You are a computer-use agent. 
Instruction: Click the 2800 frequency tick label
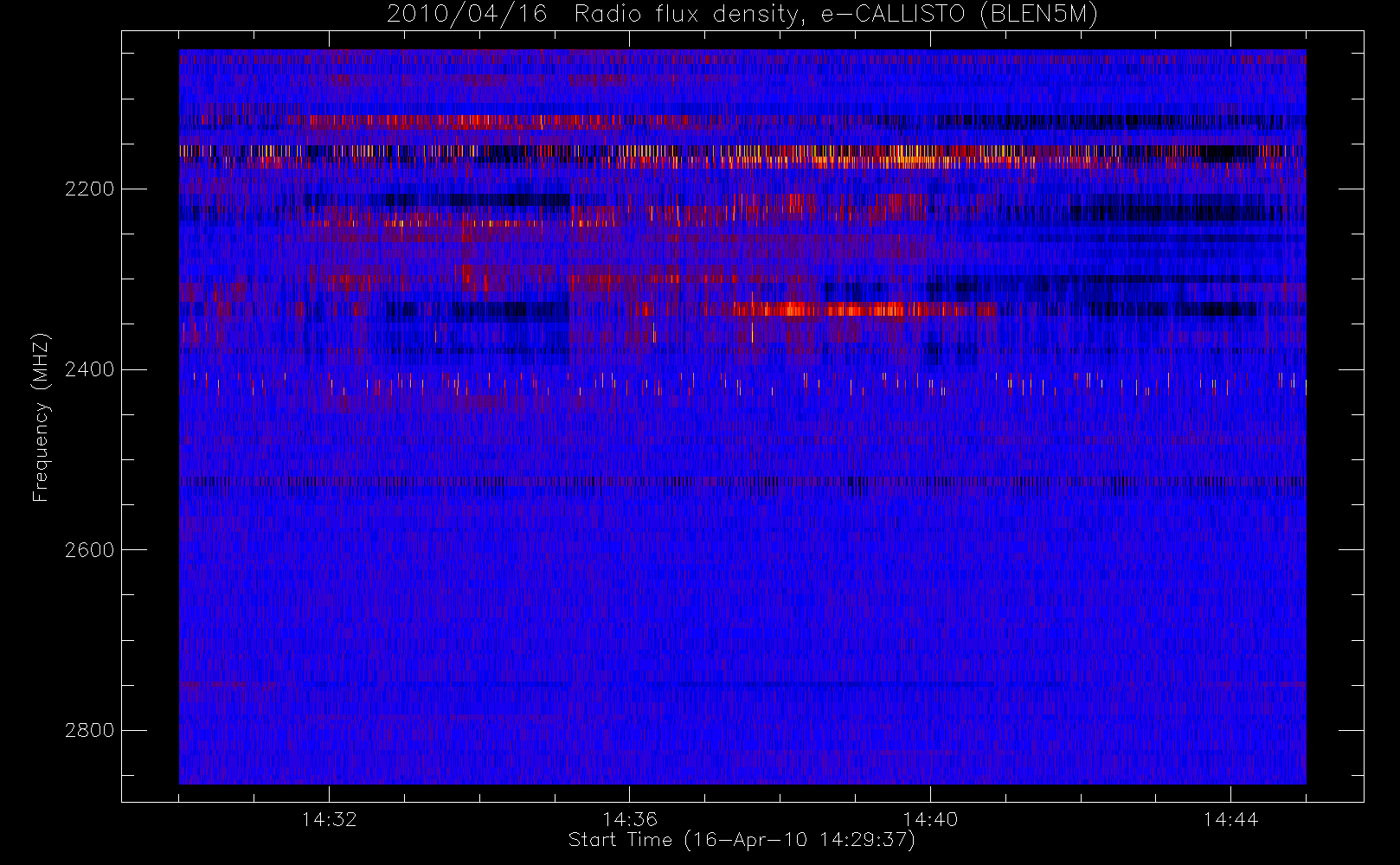tap(89, 731)
